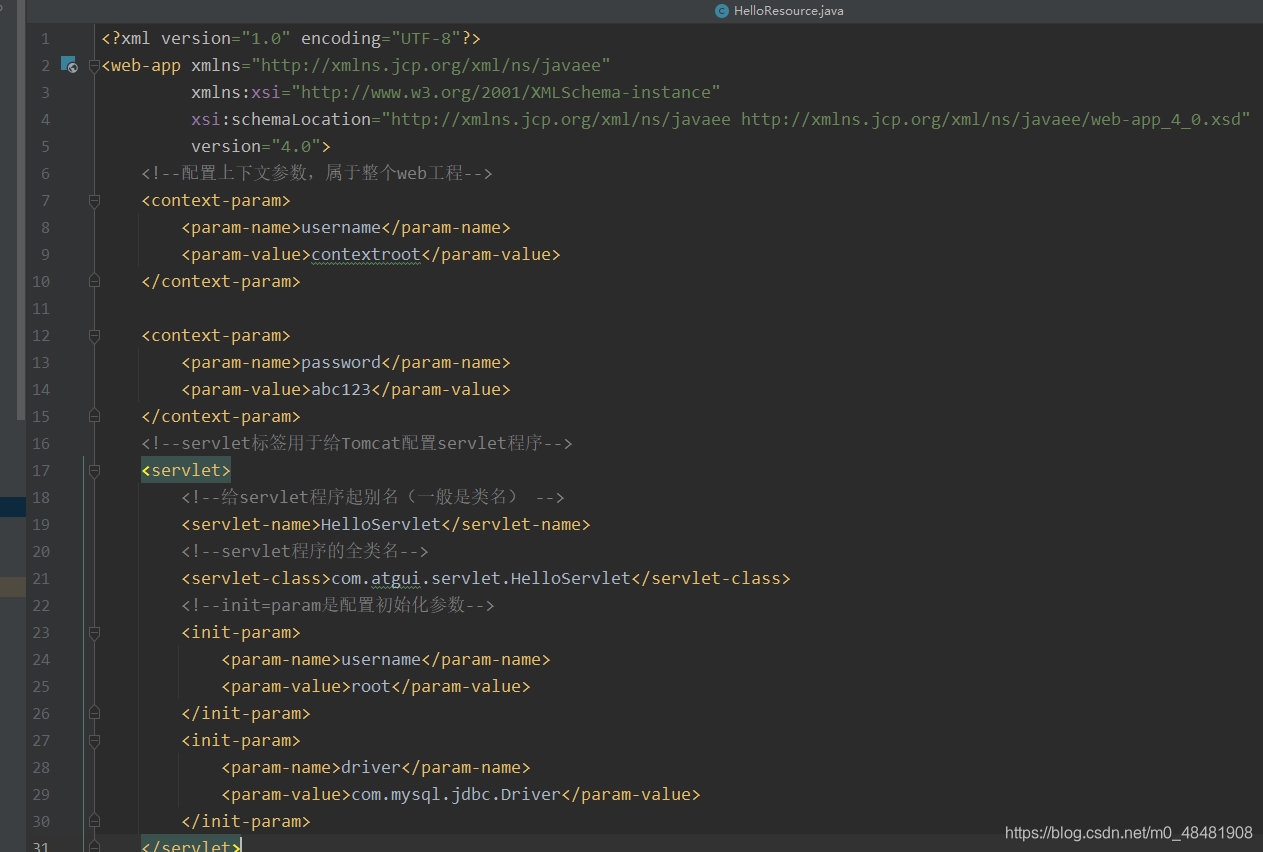
Task: Click the Tomcat servlet comment on line 16
Action: tap(357, 443)
